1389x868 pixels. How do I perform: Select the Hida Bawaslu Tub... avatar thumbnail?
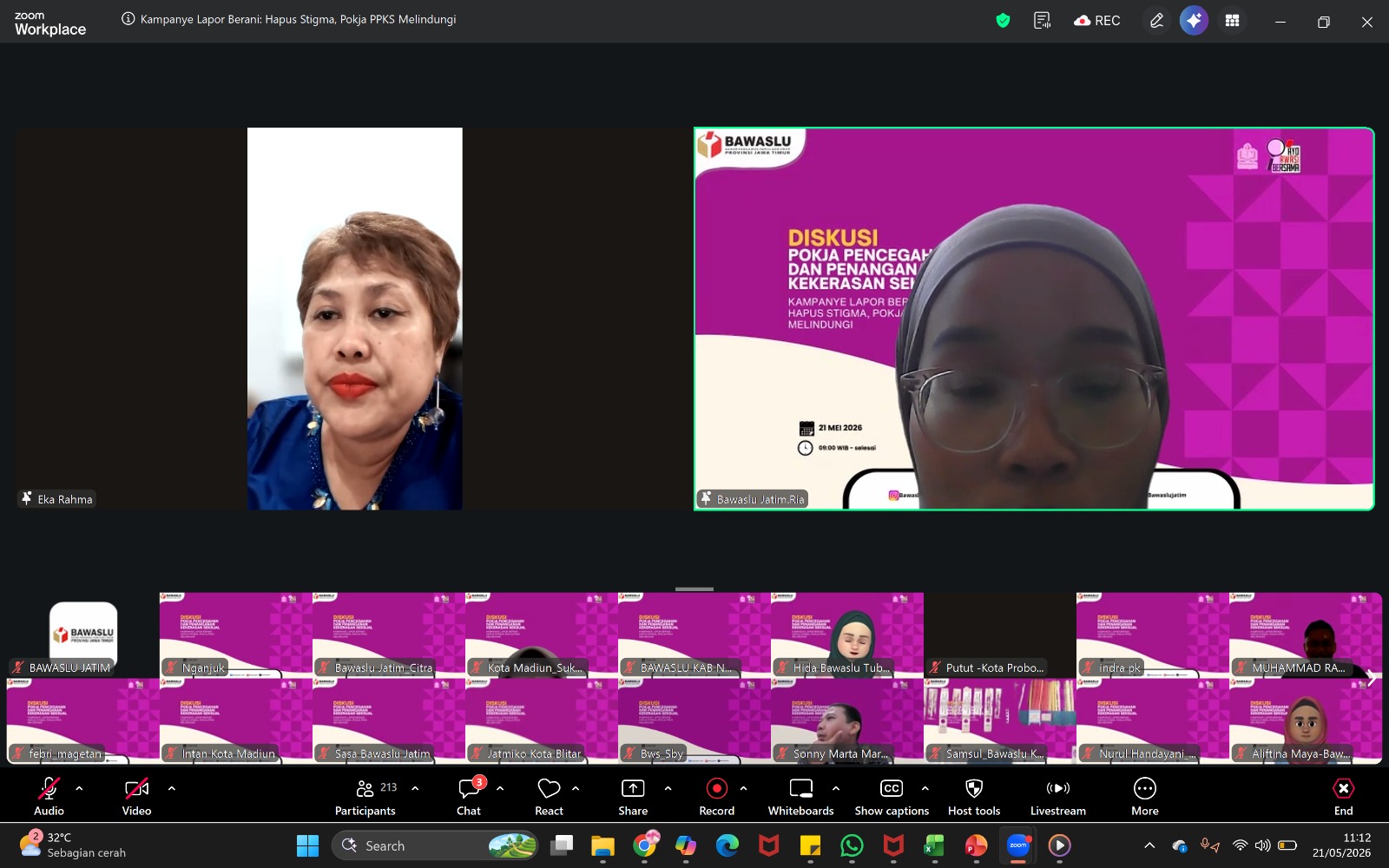(847, 635)
